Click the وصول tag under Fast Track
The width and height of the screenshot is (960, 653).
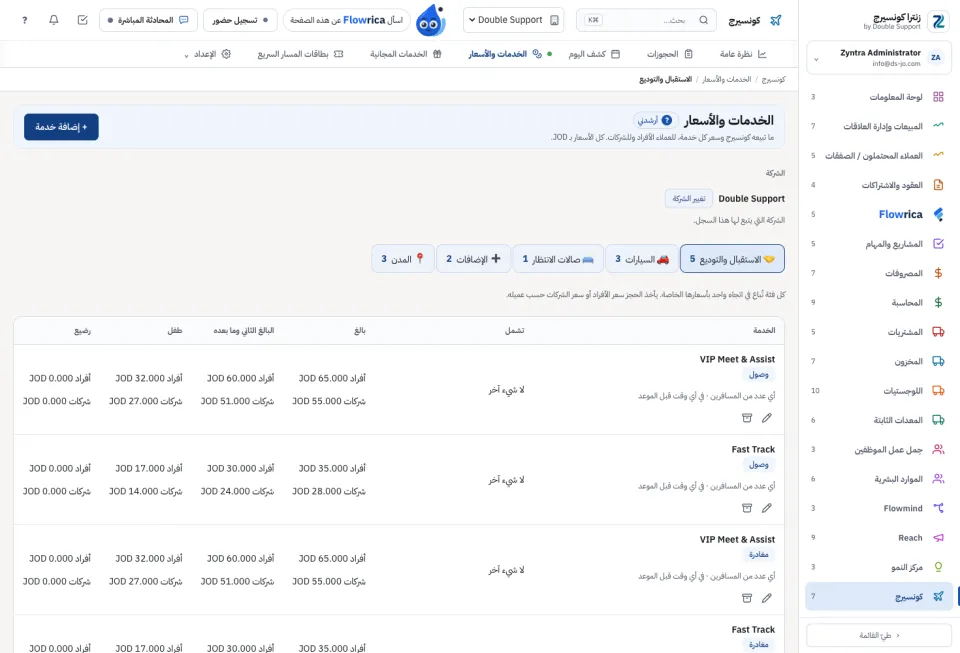pyautogui.click(x=759, y=465)
